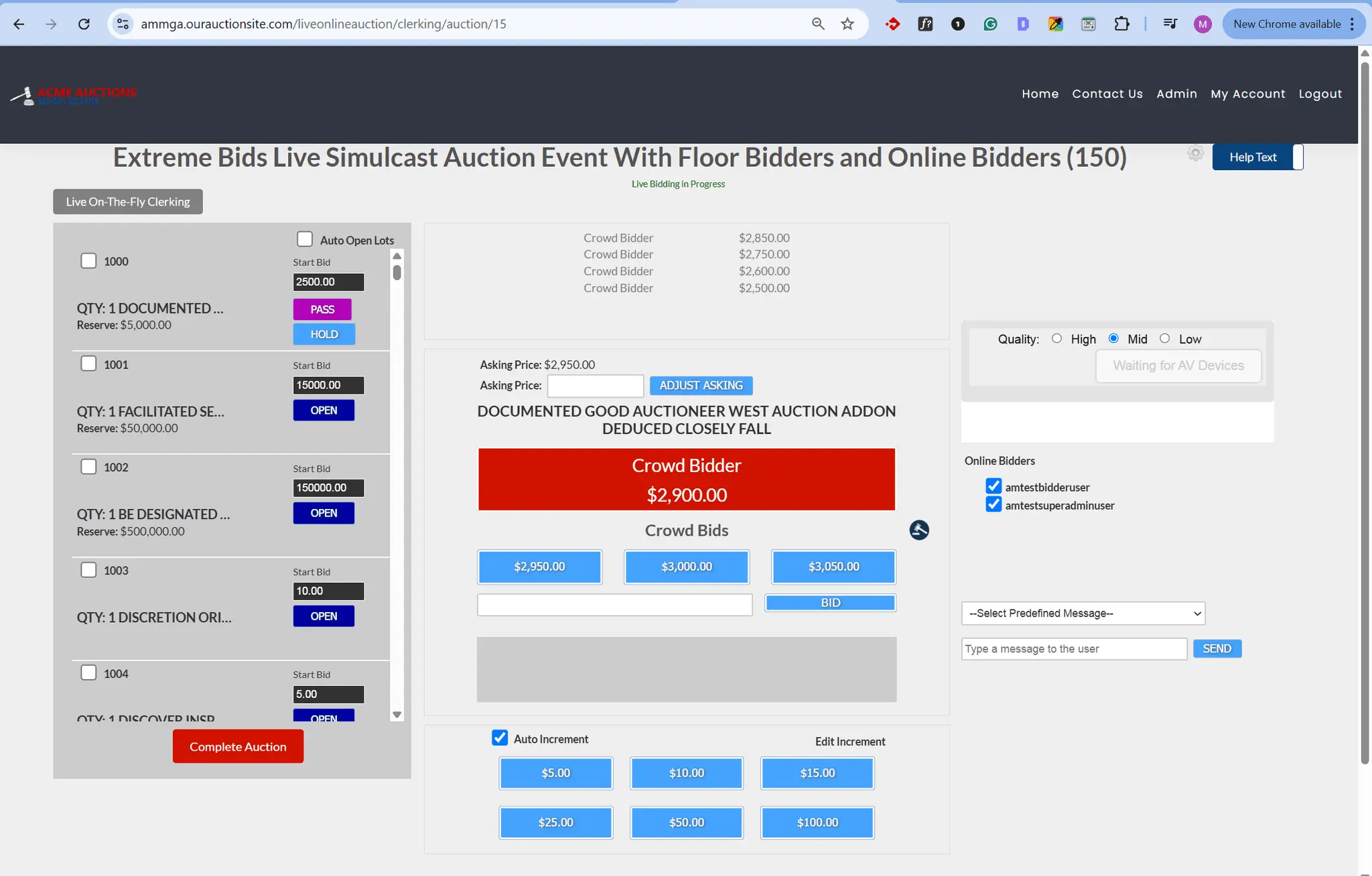Image resolution: width=1372 pixels, height=876 pixels.
Task: Click the colorful pencil extension icon
Action: coord(1056,24)
